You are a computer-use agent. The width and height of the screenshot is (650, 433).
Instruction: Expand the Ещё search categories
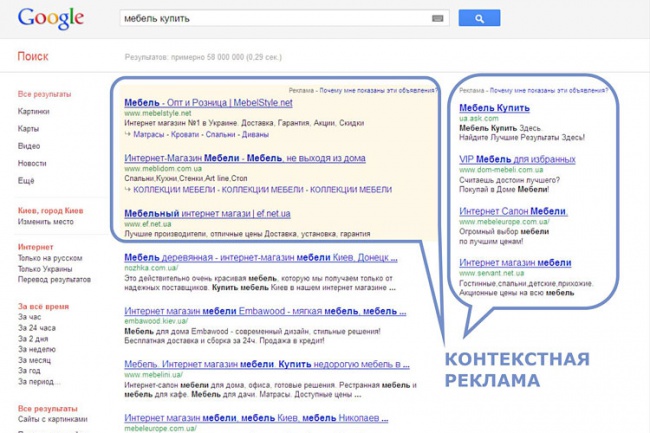tap(26, 181)
